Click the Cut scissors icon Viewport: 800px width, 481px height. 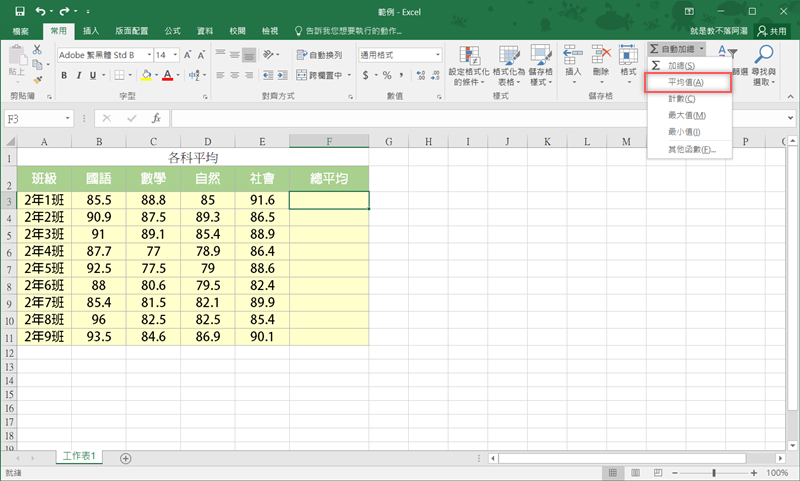pyautogui.click(x=37, y=48)
